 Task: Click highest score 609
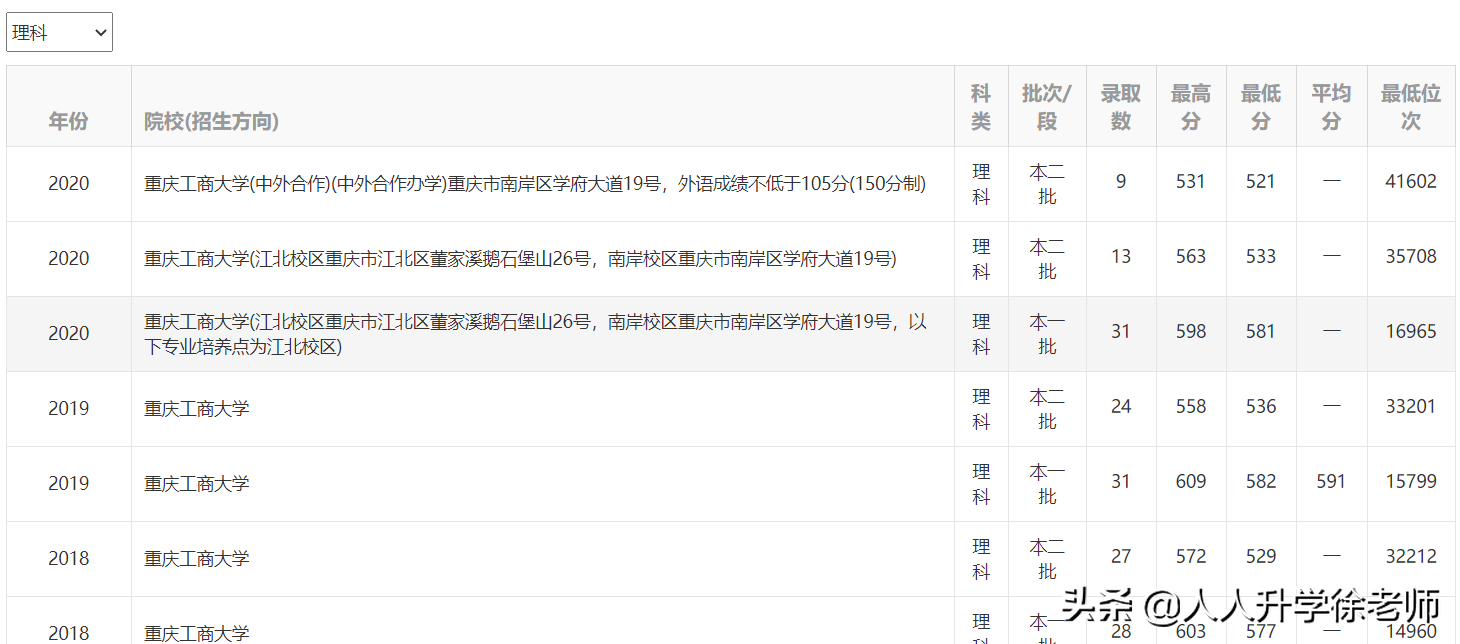tap(1191, 482)
